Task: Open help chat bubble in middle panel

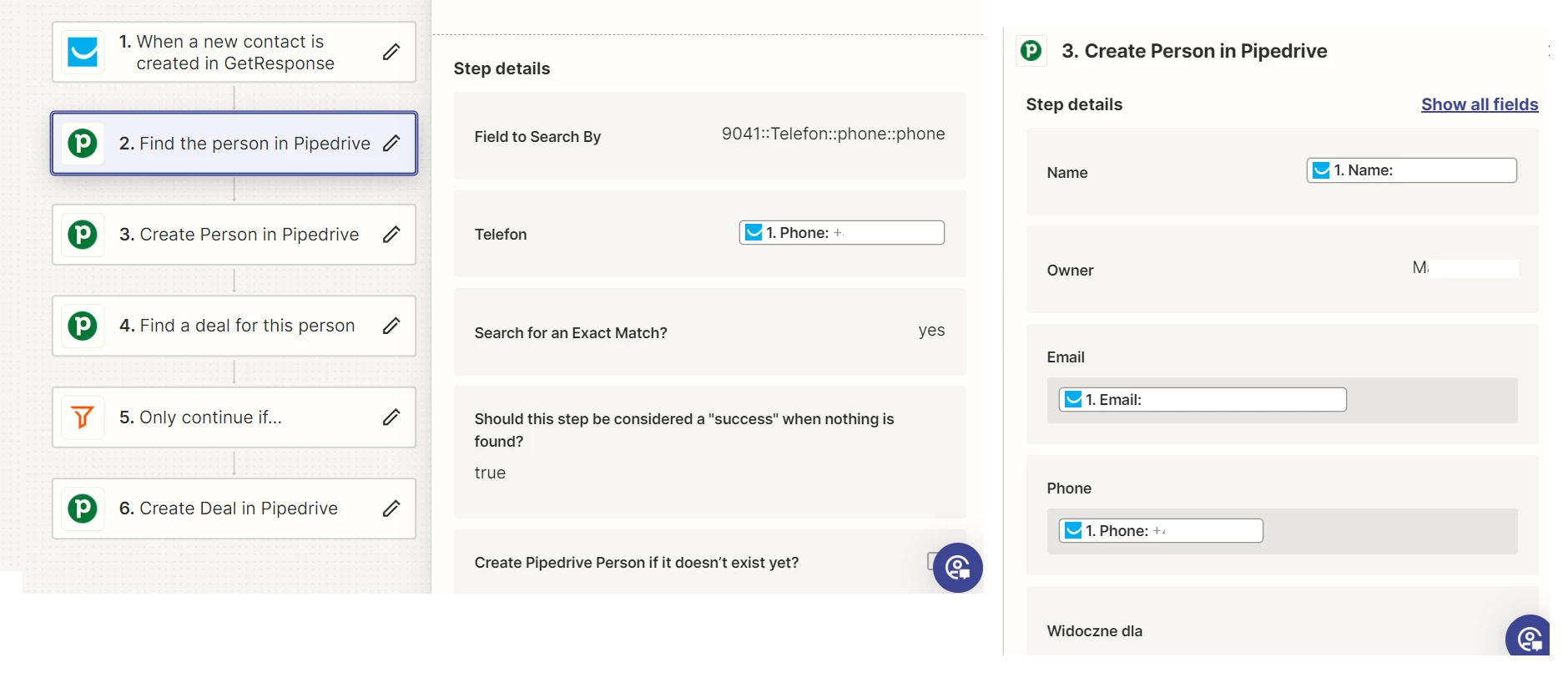Action: pos(957,568)
